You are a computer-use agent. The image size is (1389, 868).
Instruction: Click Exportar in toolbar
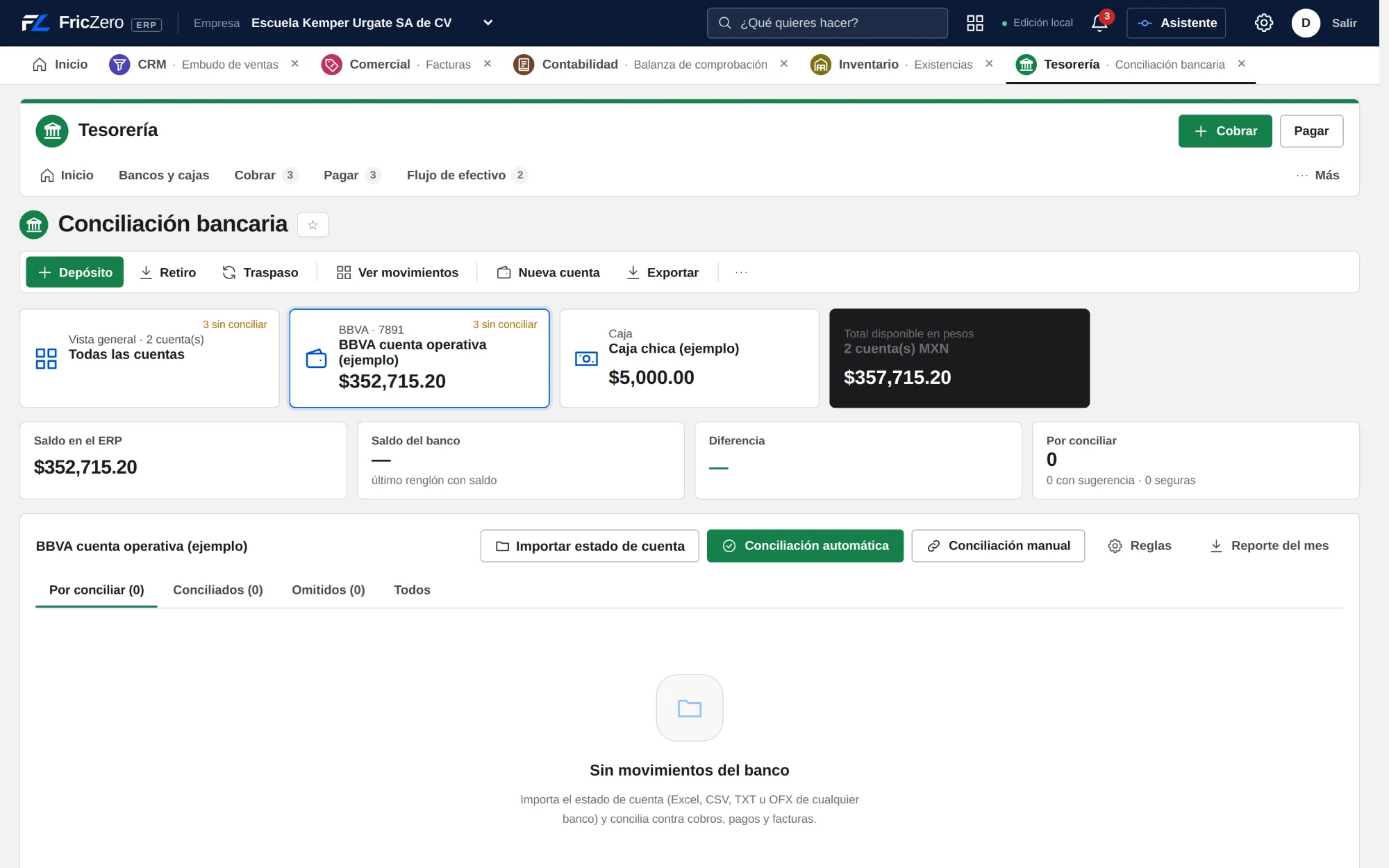click(663, 272)
